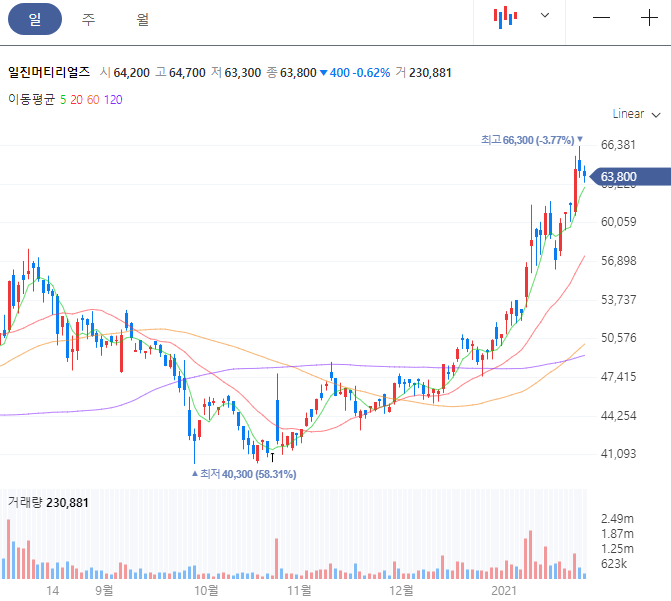The width and height of the screenshot is (671, 601).
Task: Click the opening price 64,200 value
Action: [131, 73]
